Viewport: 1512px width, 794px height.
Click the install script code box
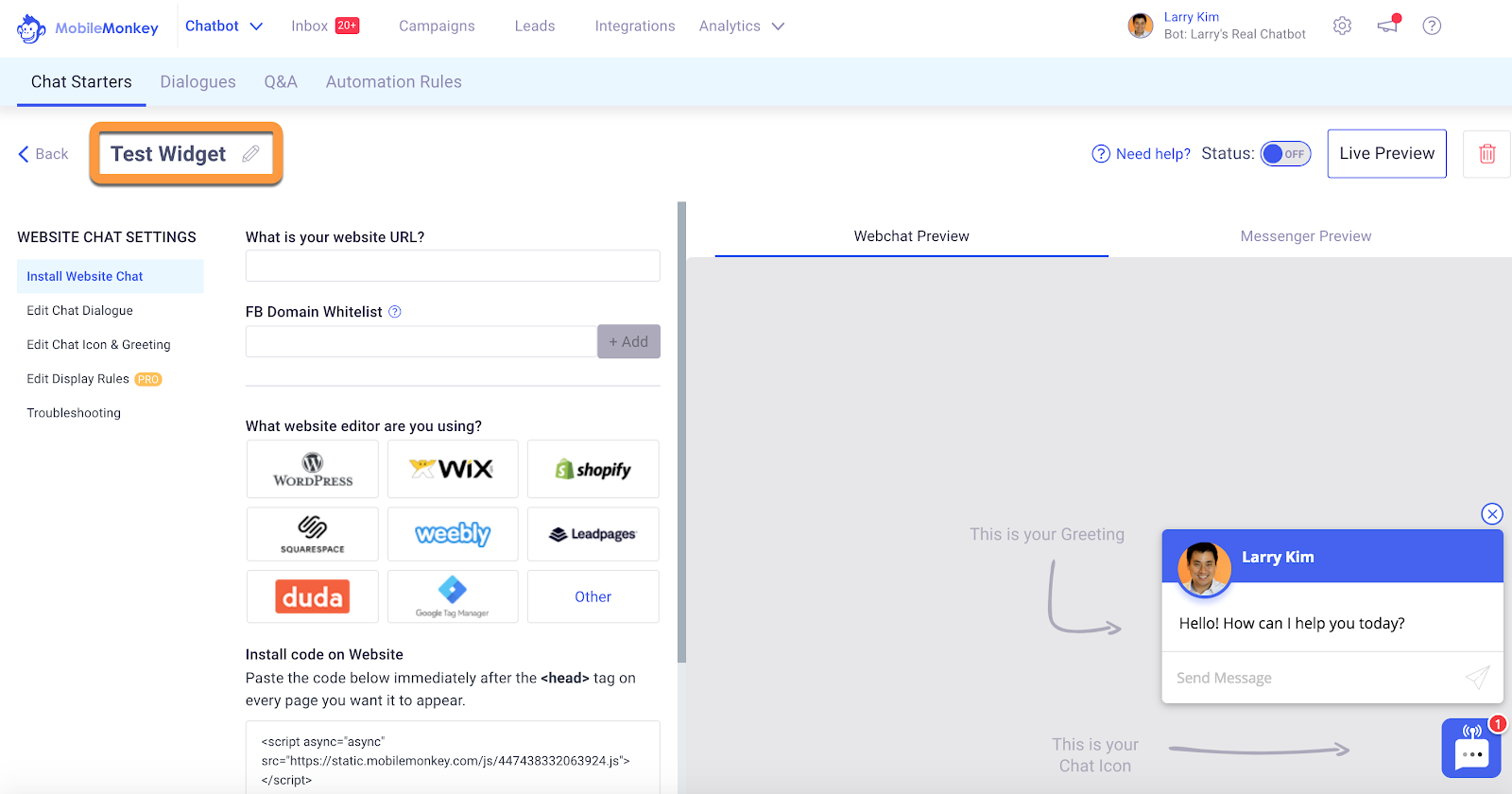click(453, 758)
